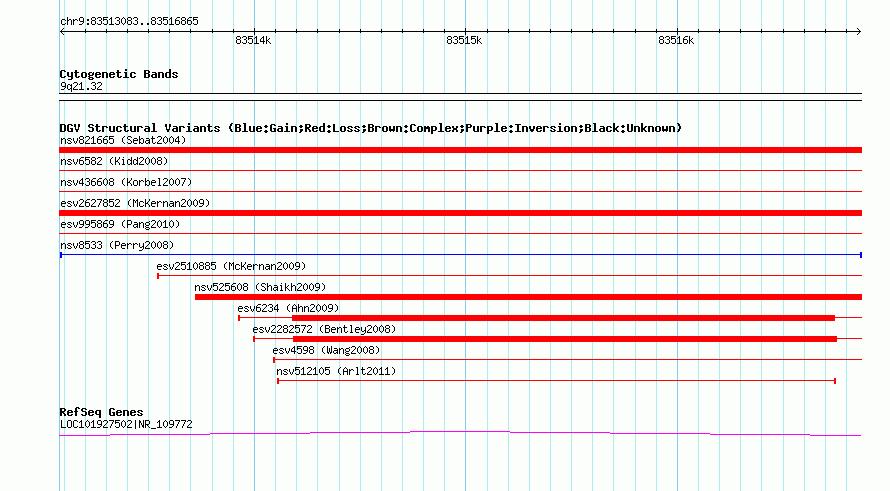Viewport: 890px width, 491px height.
Task: Open the nsv6582 (Kidd2008) variant label
Action: (x=114, y=161)
